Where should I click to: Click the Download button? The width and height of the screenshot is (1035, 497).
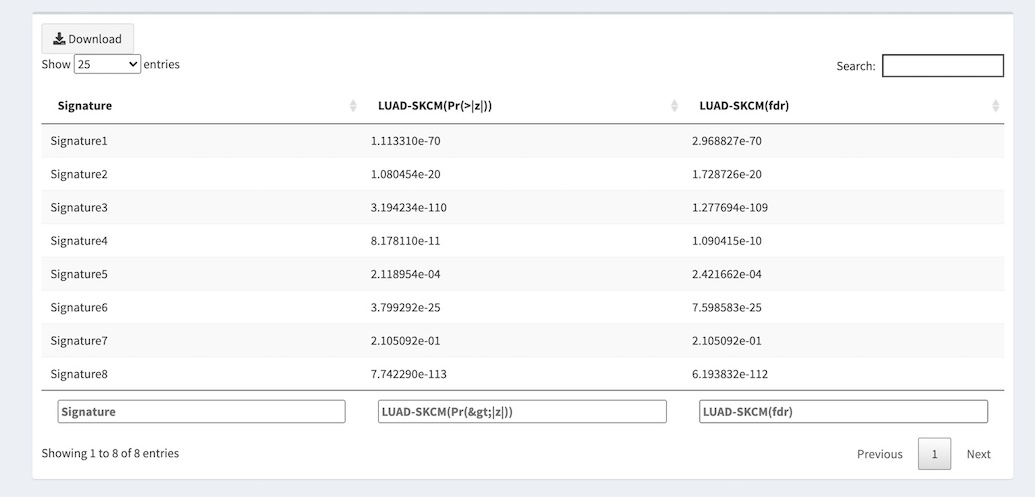coord(87,39)
